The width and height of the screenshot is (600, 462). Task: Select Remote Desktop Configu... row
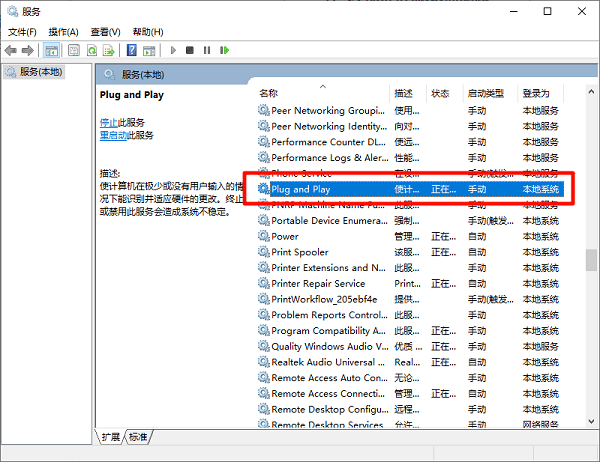(x=410, y=409)
